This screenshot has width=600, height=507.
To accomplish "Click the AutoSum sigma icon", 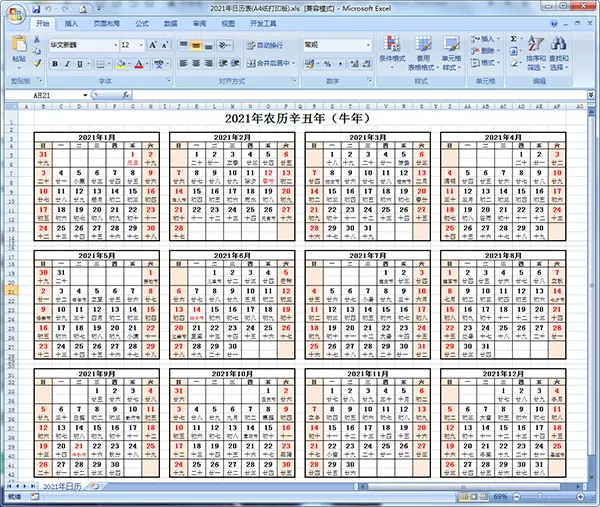I will coord(514,39).
